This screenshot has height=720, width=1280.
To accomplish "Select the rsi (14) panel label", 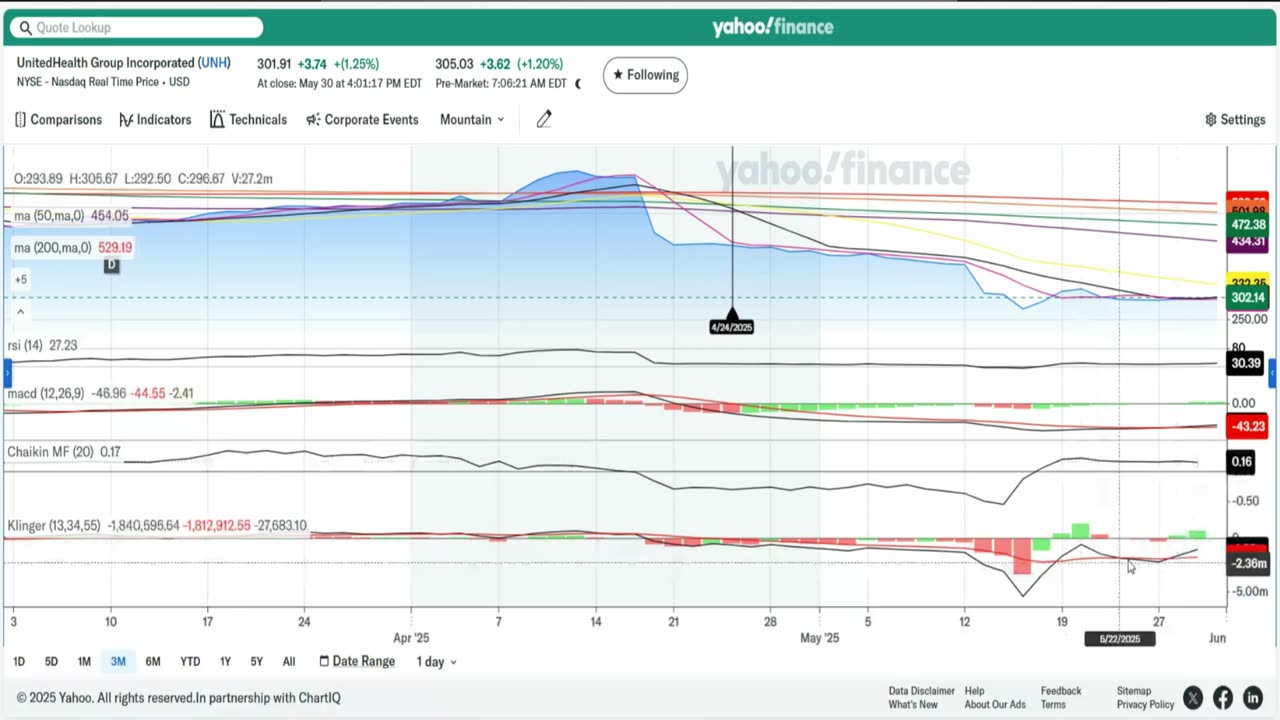I will [42, 345].
